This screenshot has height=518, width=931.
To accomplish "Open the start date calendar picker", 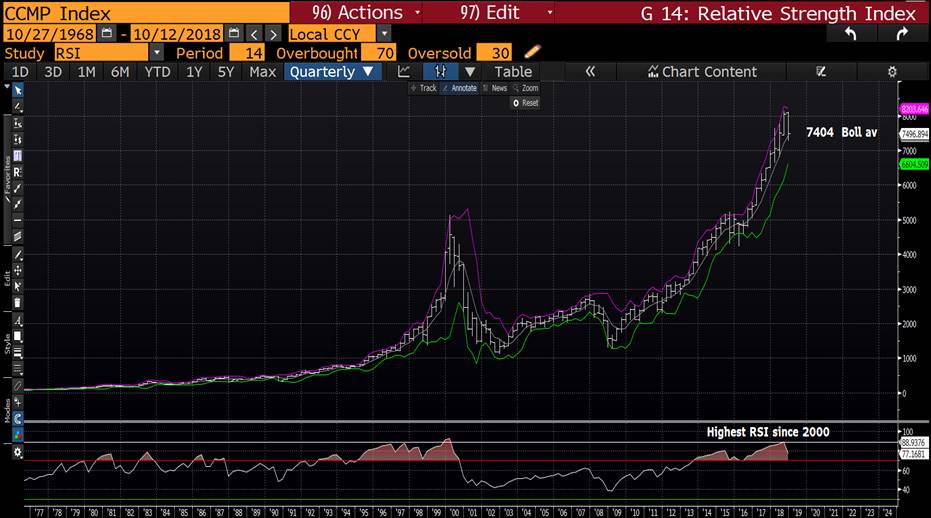I will tap(107, 33).
